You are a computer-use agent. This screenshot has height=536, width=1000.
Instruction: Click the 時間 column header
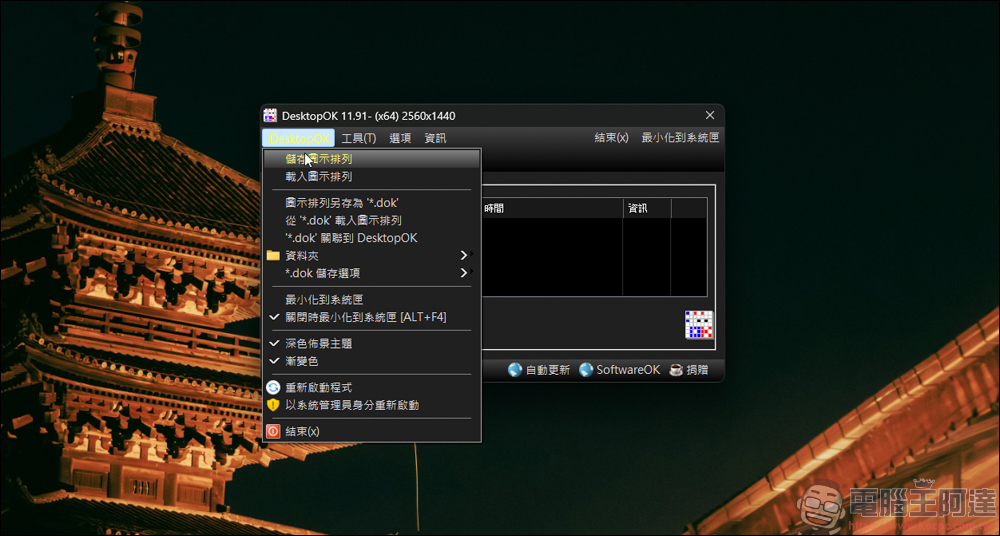click(552, 208)
